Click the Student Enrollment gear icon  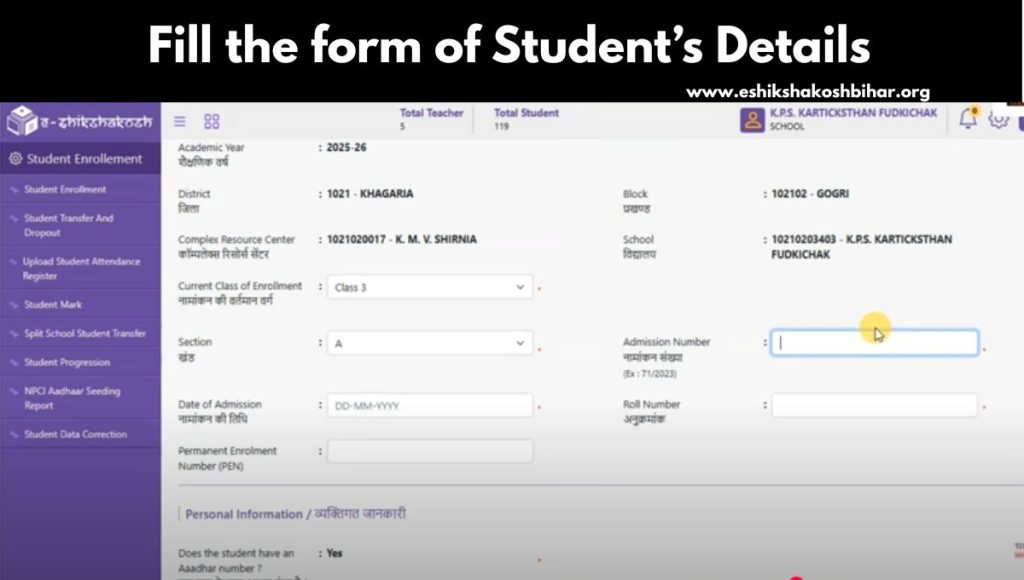15,158
